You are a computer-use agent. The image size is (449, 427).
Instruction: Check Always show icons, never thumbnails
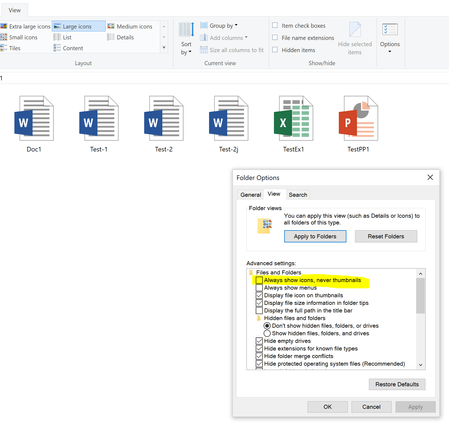coord(259,280)
